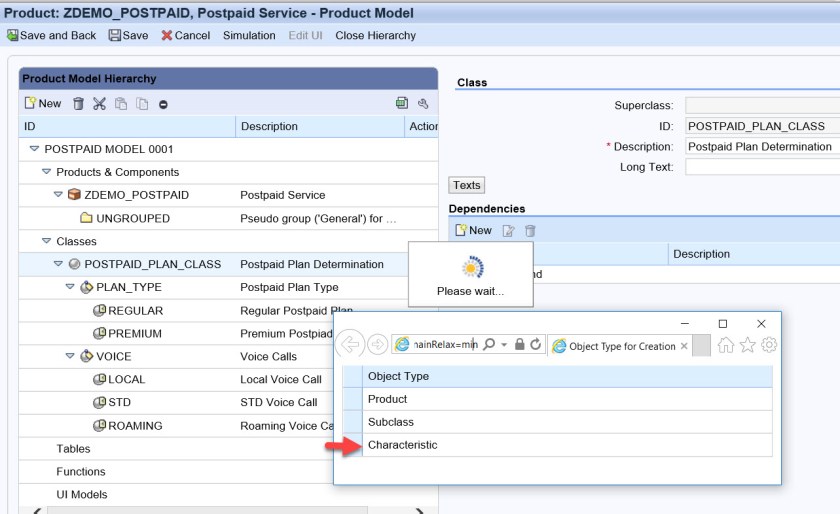Collapse the POSTPAID MODEL 0001 node

coord(34,149)
